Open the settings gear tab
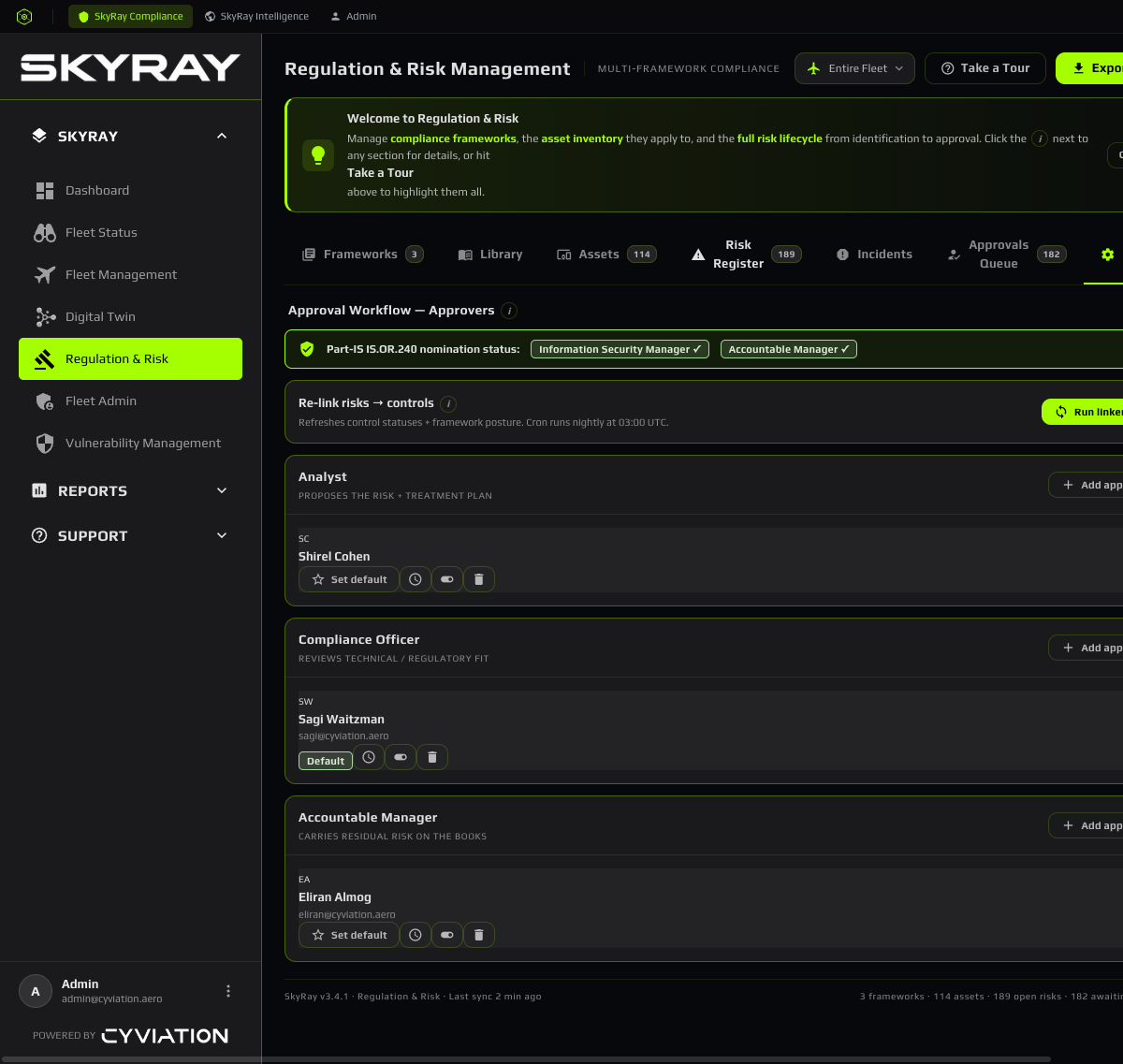1123x1064 pixels. [x=1108, y=255]
